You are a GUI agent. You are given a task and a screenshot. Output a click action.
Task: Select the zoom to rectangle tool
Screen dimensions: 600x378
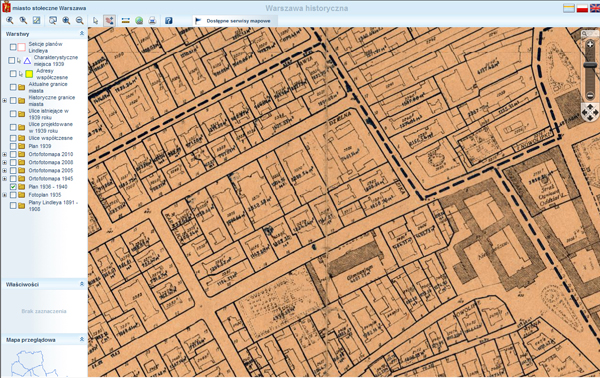(53, 20)
